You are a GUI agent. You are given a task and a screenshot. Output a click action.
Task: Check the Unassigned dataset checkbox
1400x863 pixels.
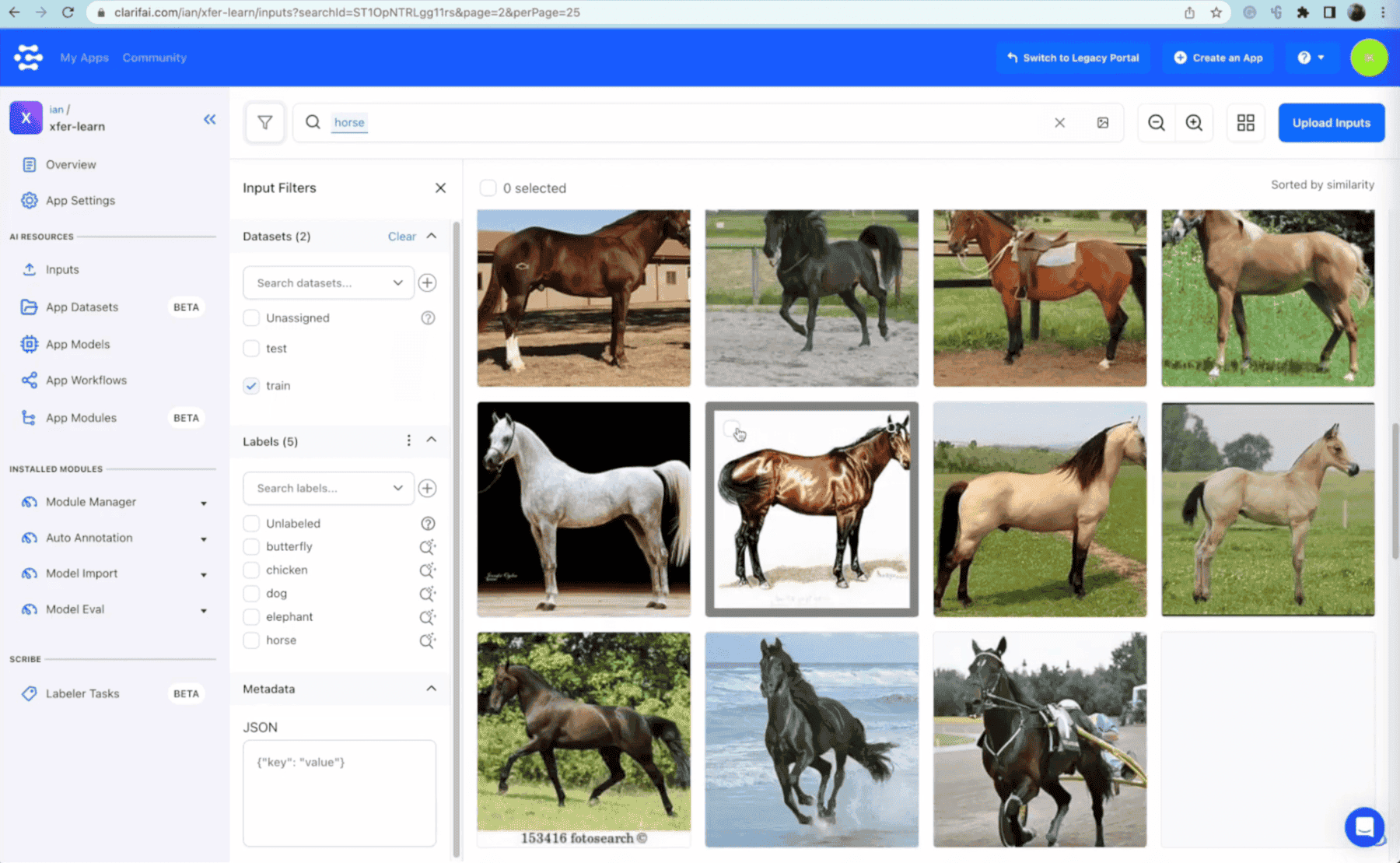(x=251, y=318)
